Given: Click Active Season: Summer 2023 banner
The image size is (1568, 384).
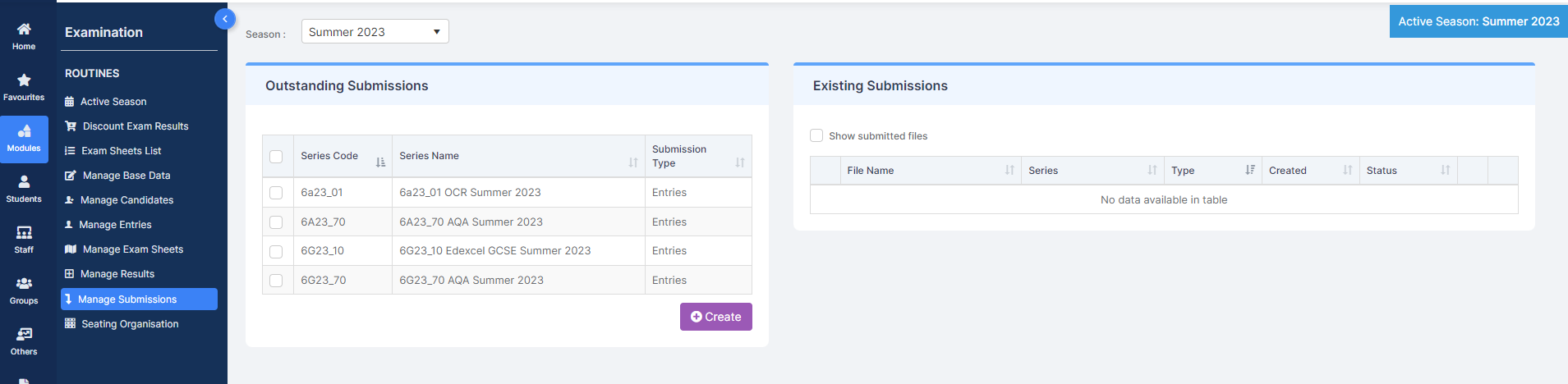Looking at the screenshot, I should pyautogui.click(x=1478, y=21).
